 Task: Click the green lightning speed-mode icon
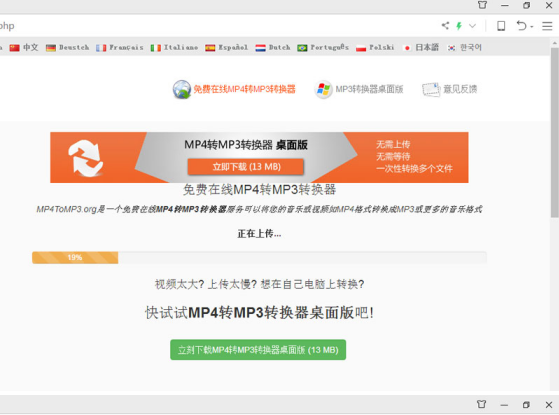[459, 26]
